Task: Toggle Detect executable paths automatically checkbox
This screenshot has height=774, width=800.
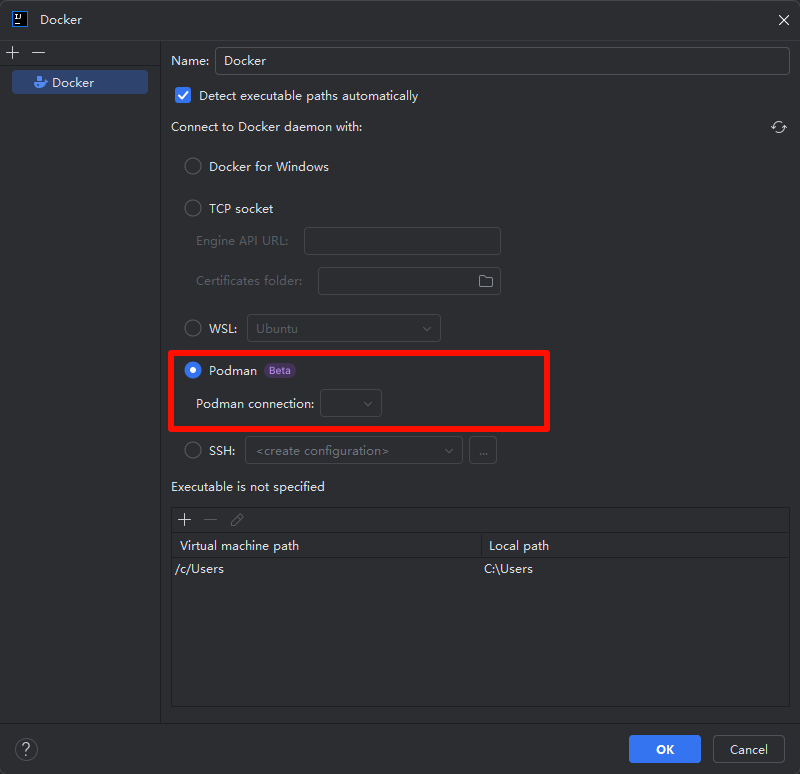Action: pyautogui.click(x=183, y=96)
